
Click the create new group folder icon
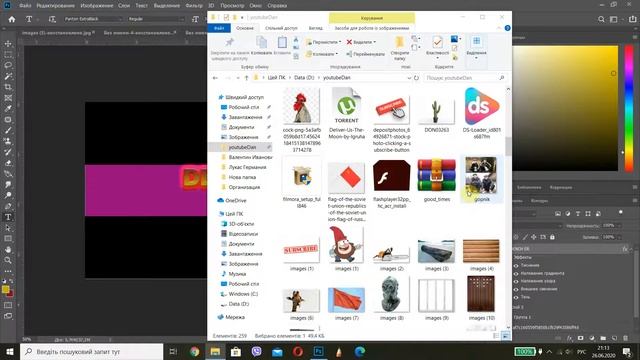(x=603, y=338)
